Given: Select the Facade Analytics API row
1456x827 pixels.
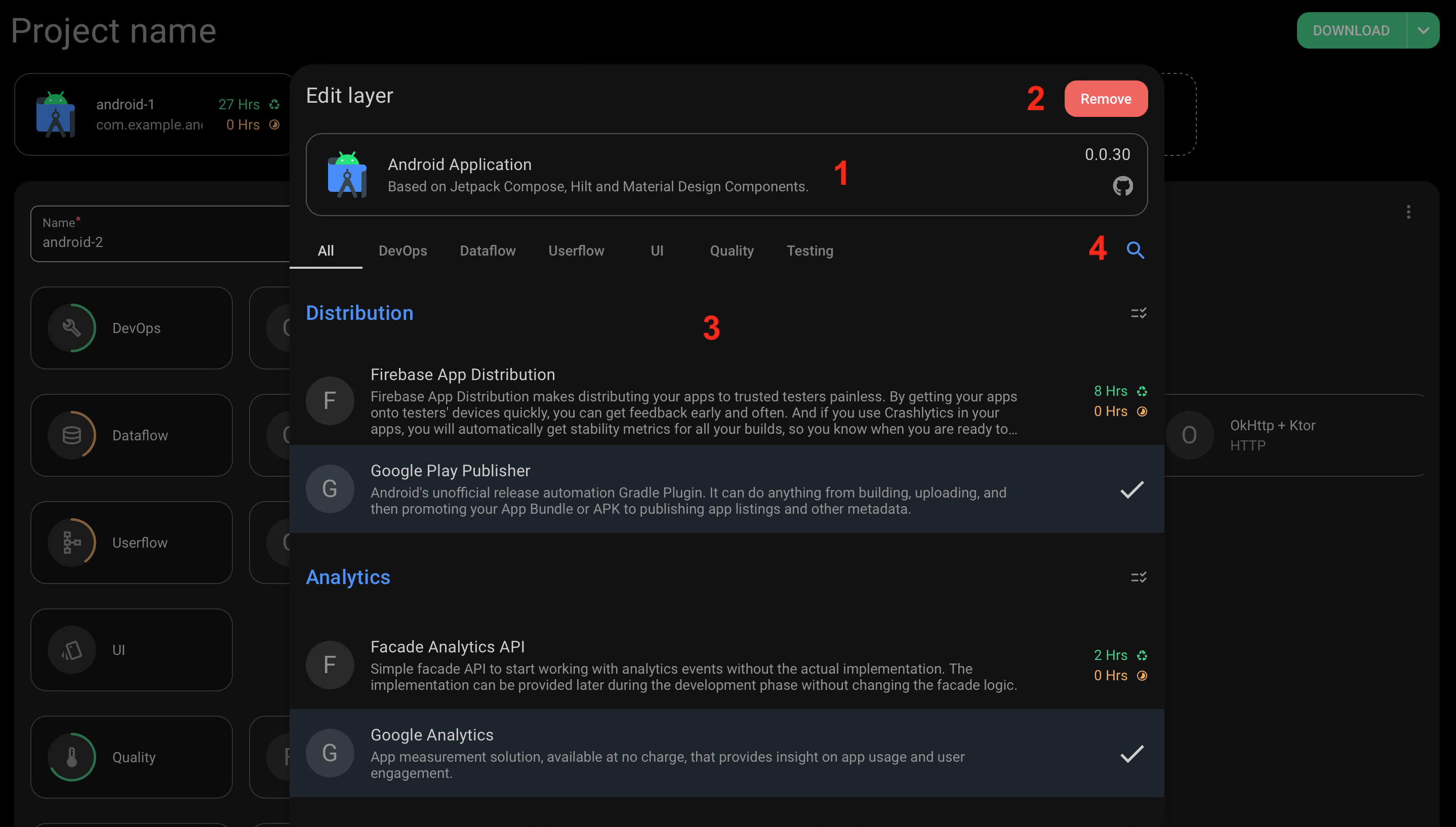Looking at the screenshot, I should pos(726,665).
